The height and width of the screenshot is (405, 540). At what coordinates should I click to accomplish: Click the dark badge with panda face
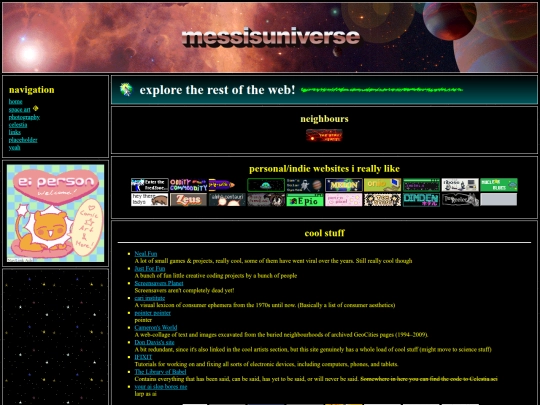coord(266,199)
